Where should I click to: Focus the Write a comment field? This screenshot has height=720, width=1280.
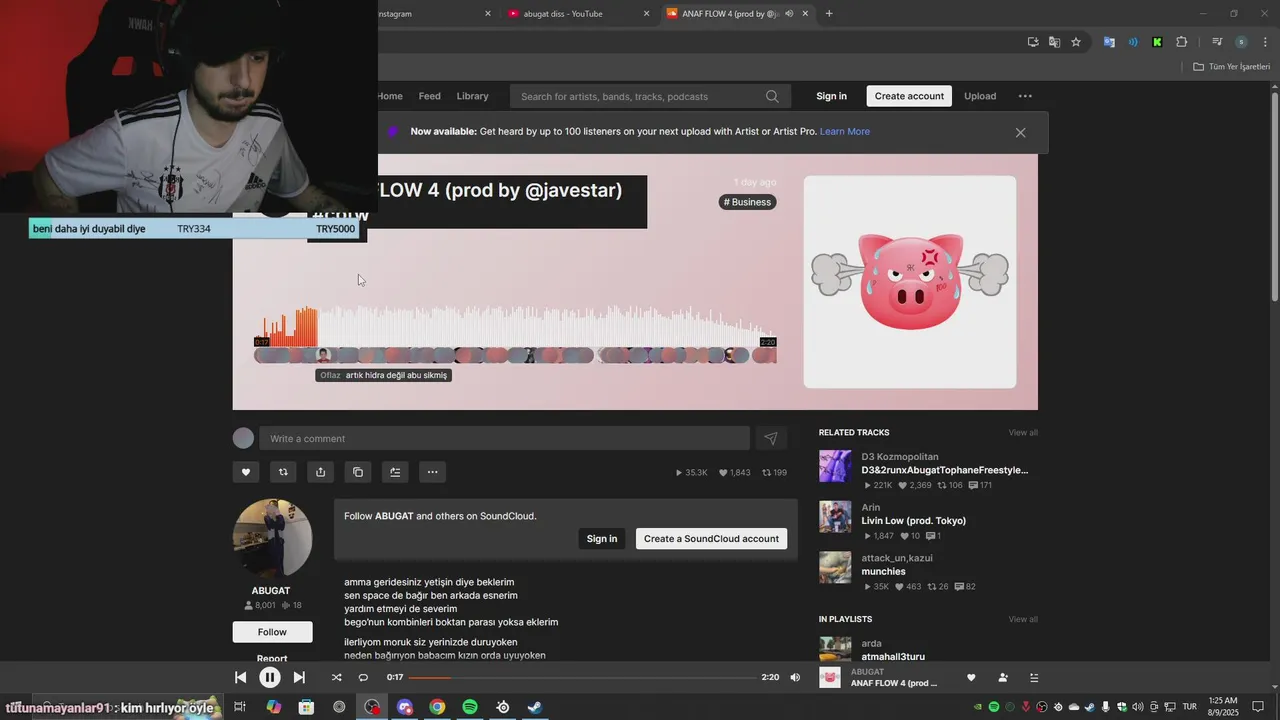(504, 438)
